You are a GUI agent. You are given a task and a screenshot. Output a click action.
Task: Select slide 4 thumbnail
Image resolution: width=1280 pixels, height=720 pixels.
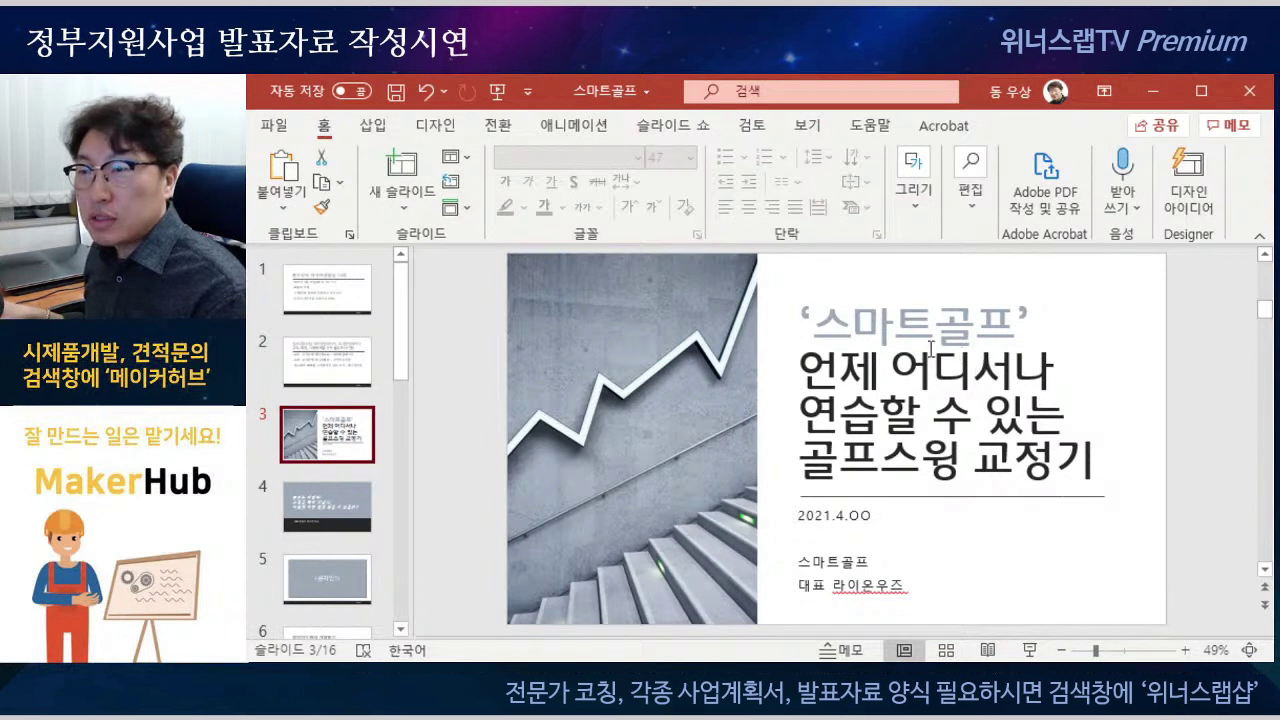(327, 507)
